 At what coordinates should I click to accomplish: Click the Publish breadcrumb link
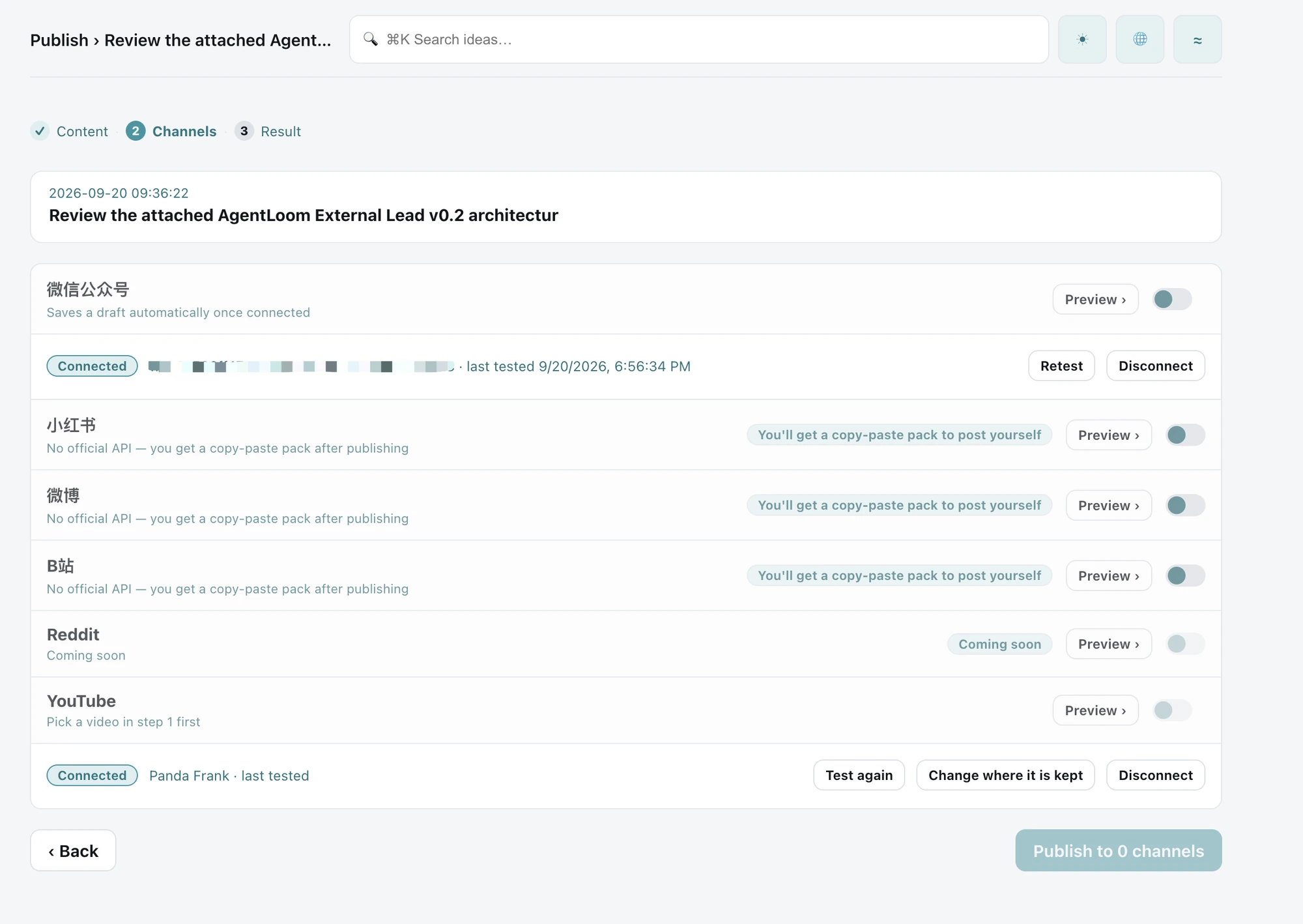click(59, 40)
